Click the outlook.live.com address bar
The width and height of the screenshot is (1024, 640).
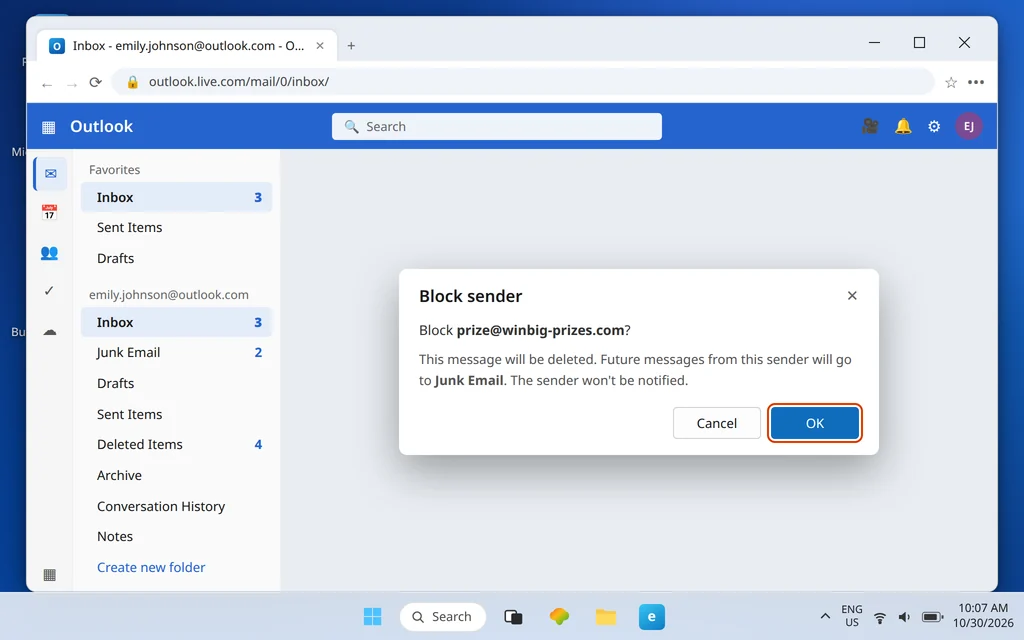522,82
